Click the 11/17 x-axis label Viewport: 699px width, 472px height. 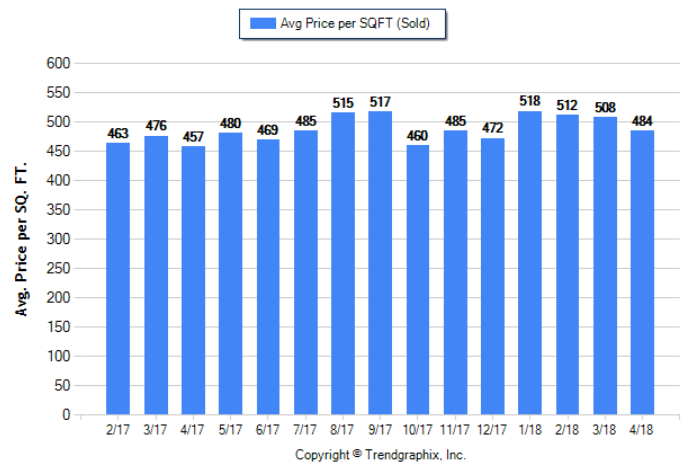(455, 430)
